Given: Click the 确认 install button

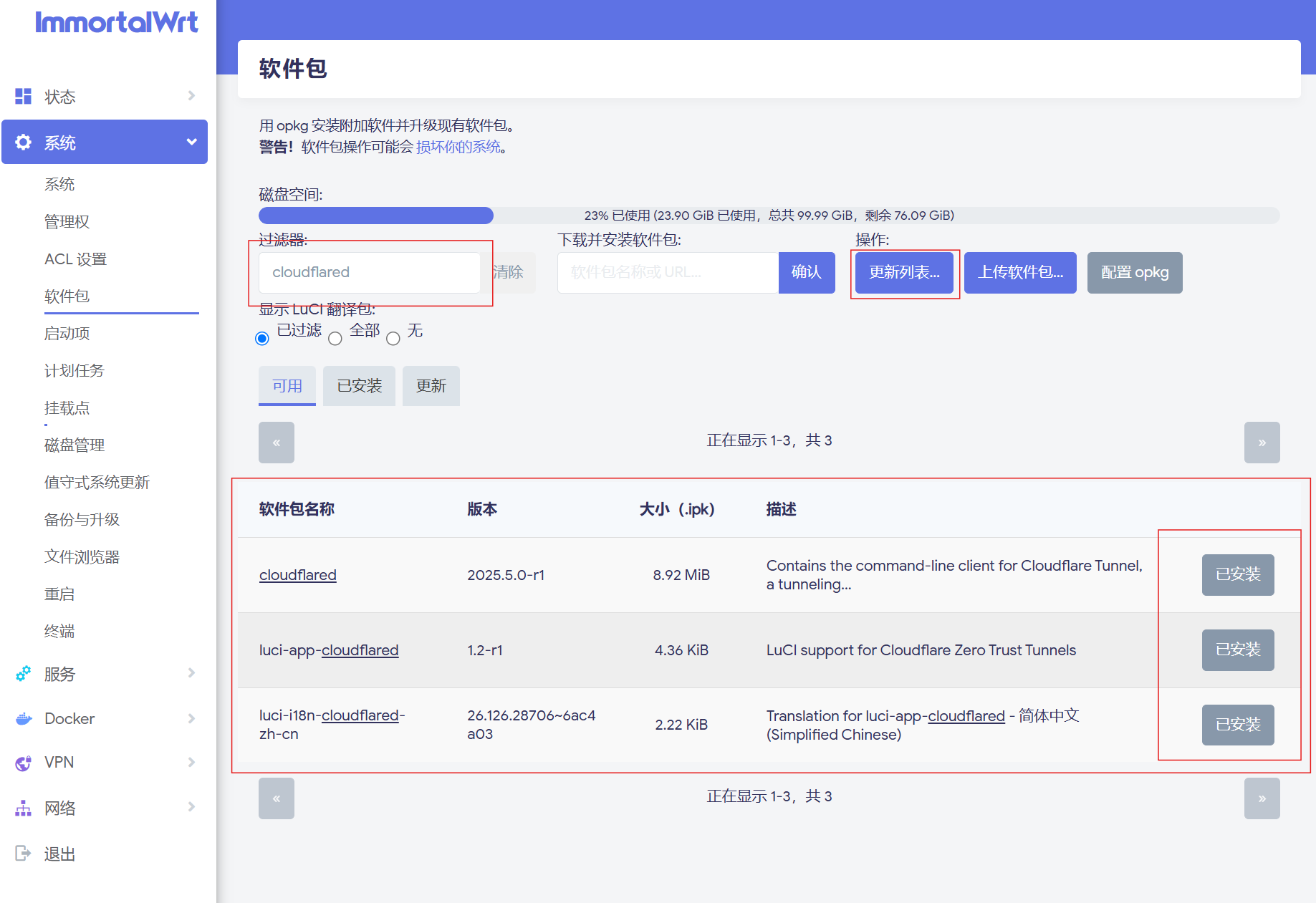Looking at the screenshot, I should tap(807, 272).
